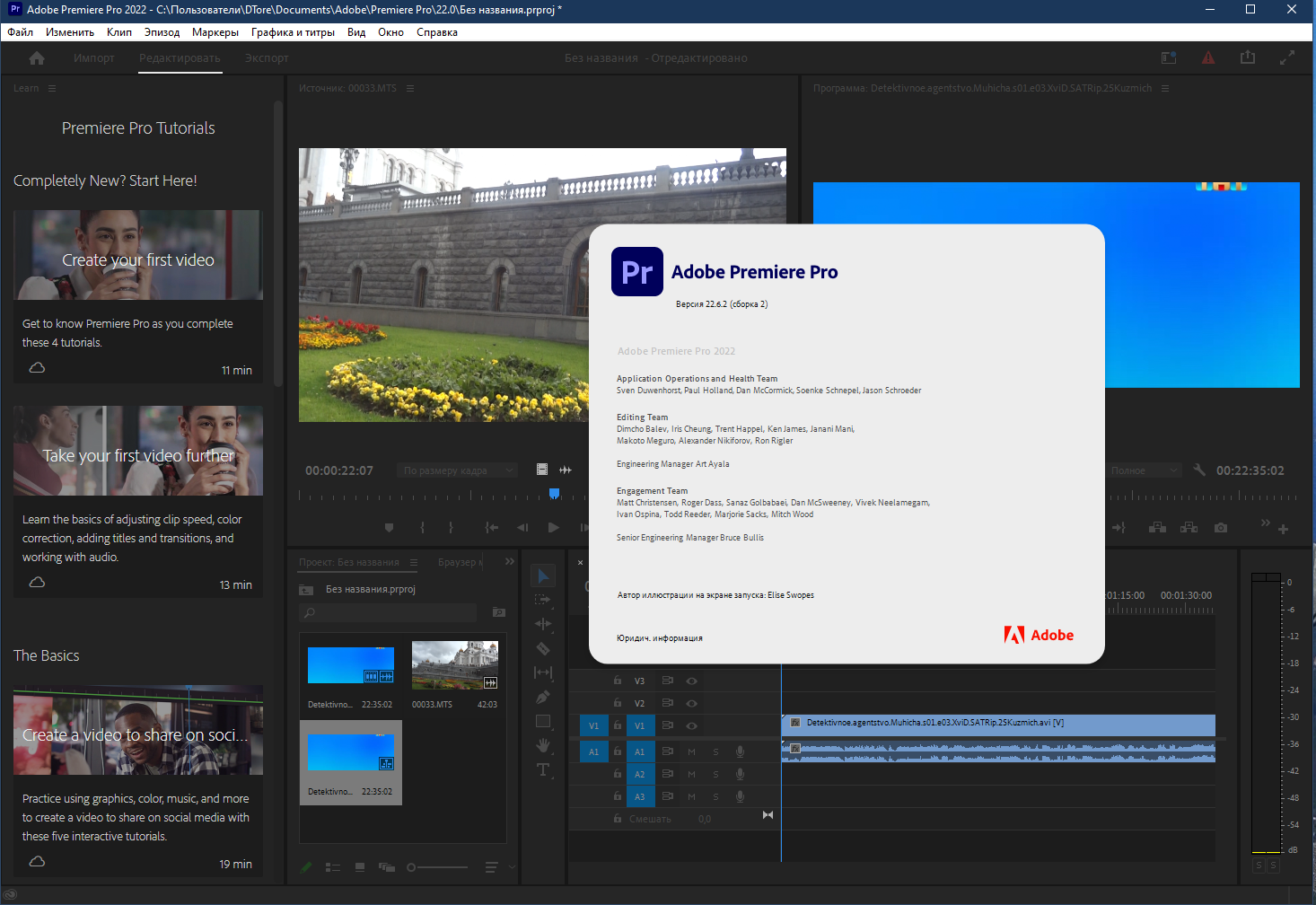Expand program monitor extra buttons chevron

pos(1265,523)
